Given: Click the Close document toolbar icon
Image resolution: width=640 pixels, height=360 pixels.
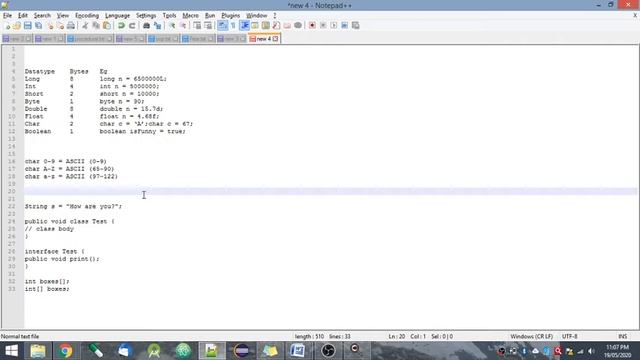Looking at the screenshot, I should [50, 26].
